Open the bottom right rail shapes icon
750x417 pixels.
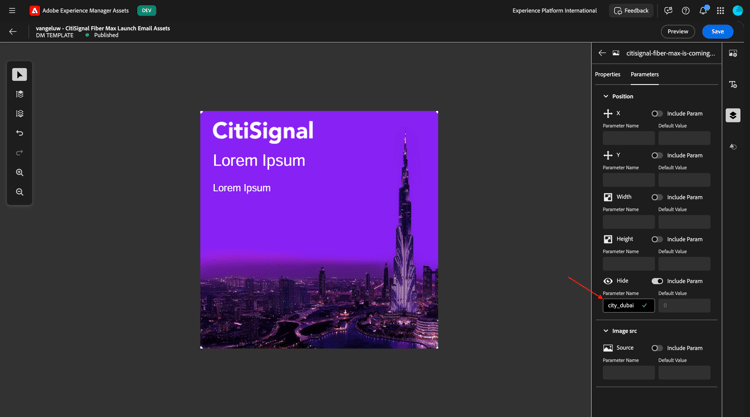[x=733, y=147]
